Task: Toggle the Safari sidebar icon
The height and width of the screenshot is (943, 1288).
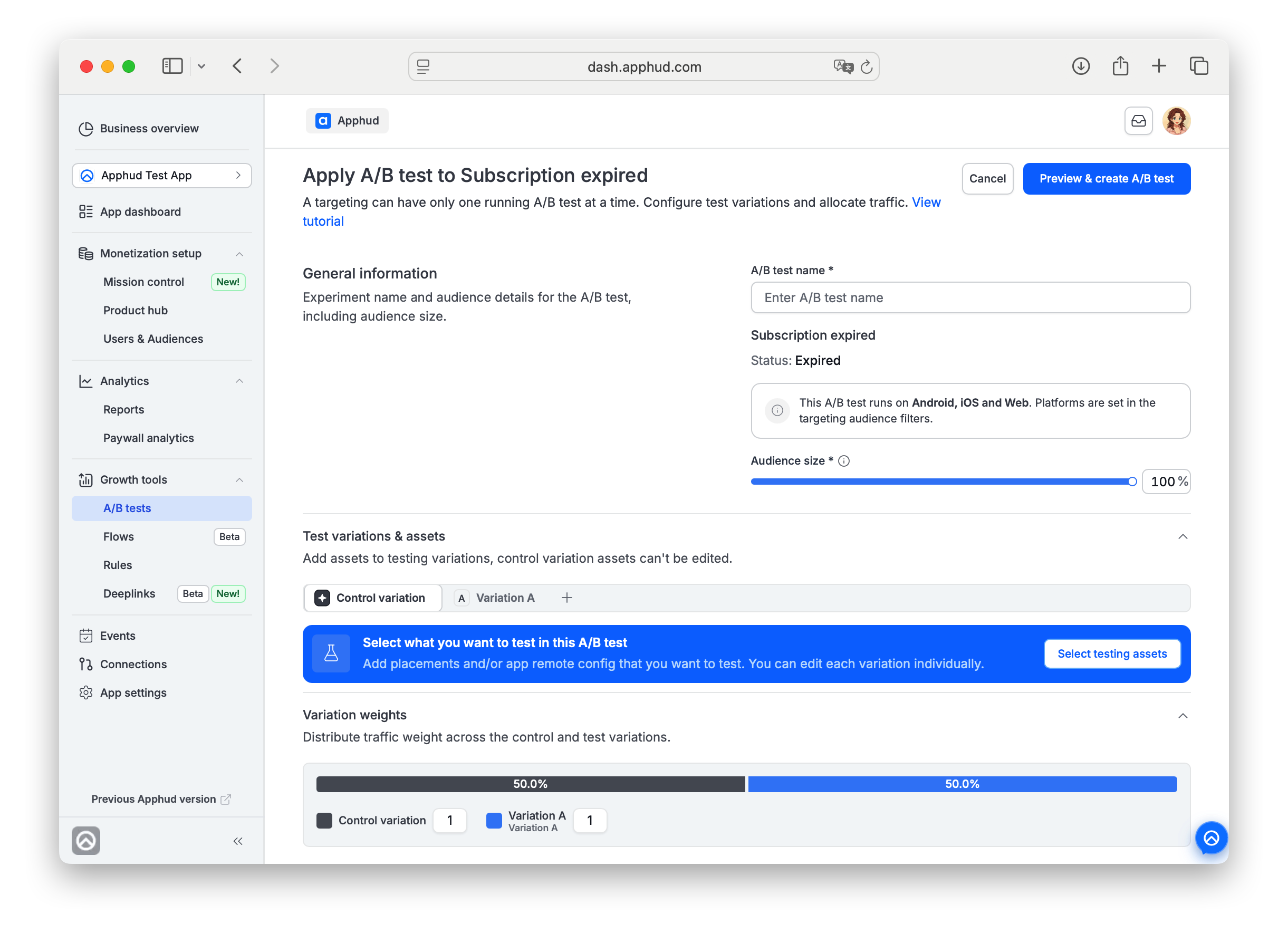Action: tap(172, 66)
